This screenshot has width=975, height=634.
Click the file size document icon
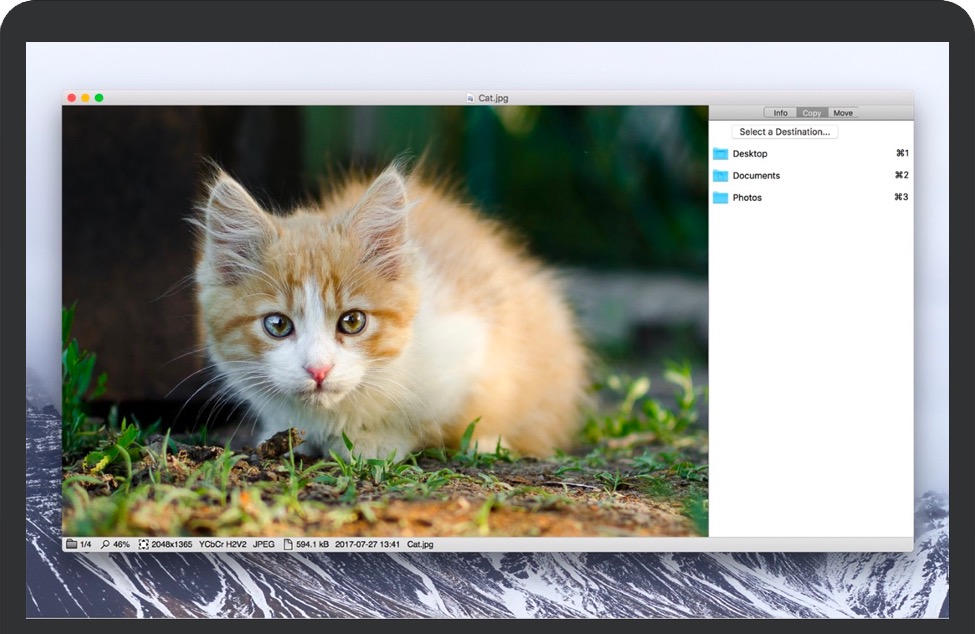click(288, 544)
